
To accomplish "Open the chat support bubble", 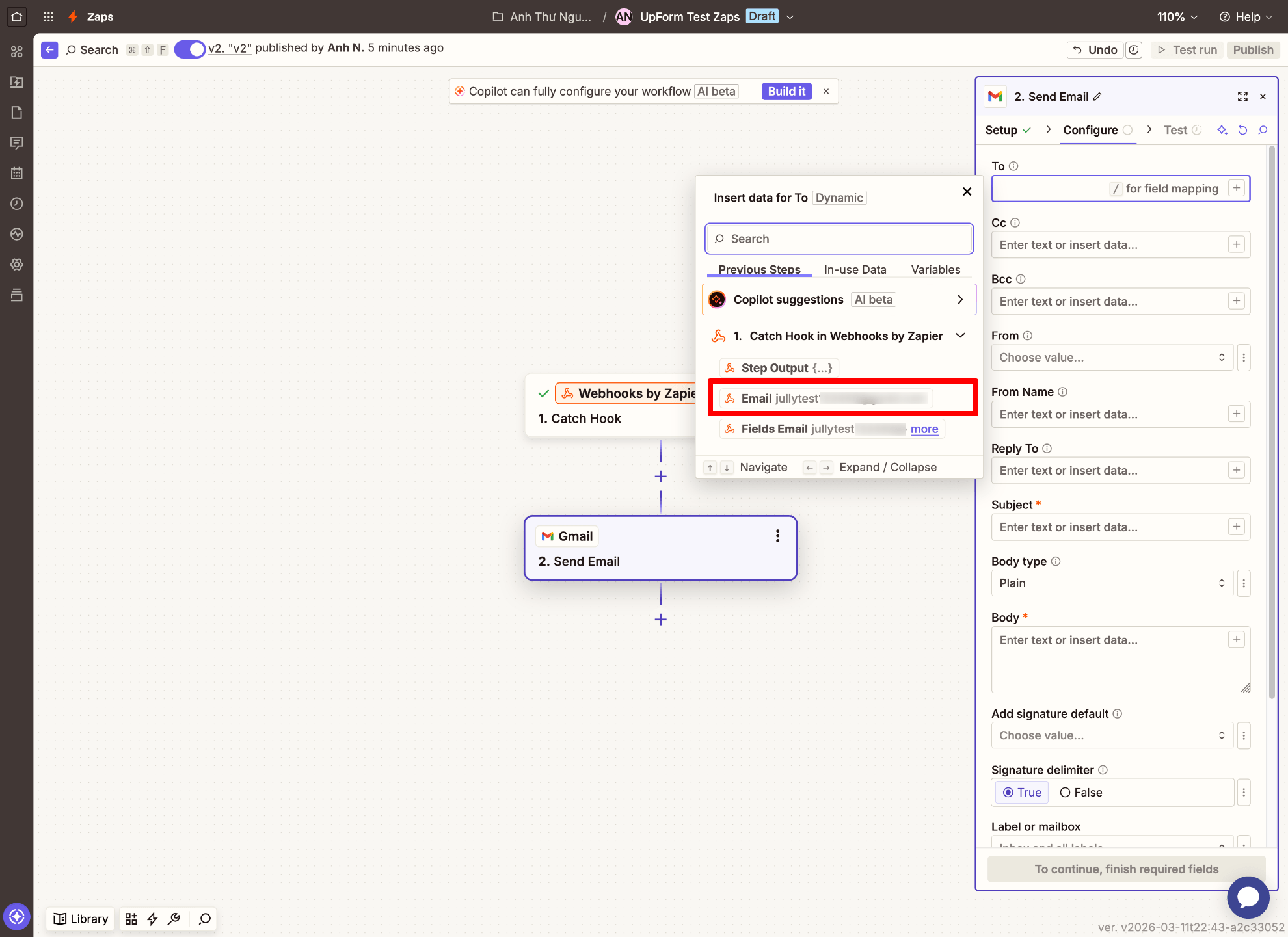I will point(1248,898).
